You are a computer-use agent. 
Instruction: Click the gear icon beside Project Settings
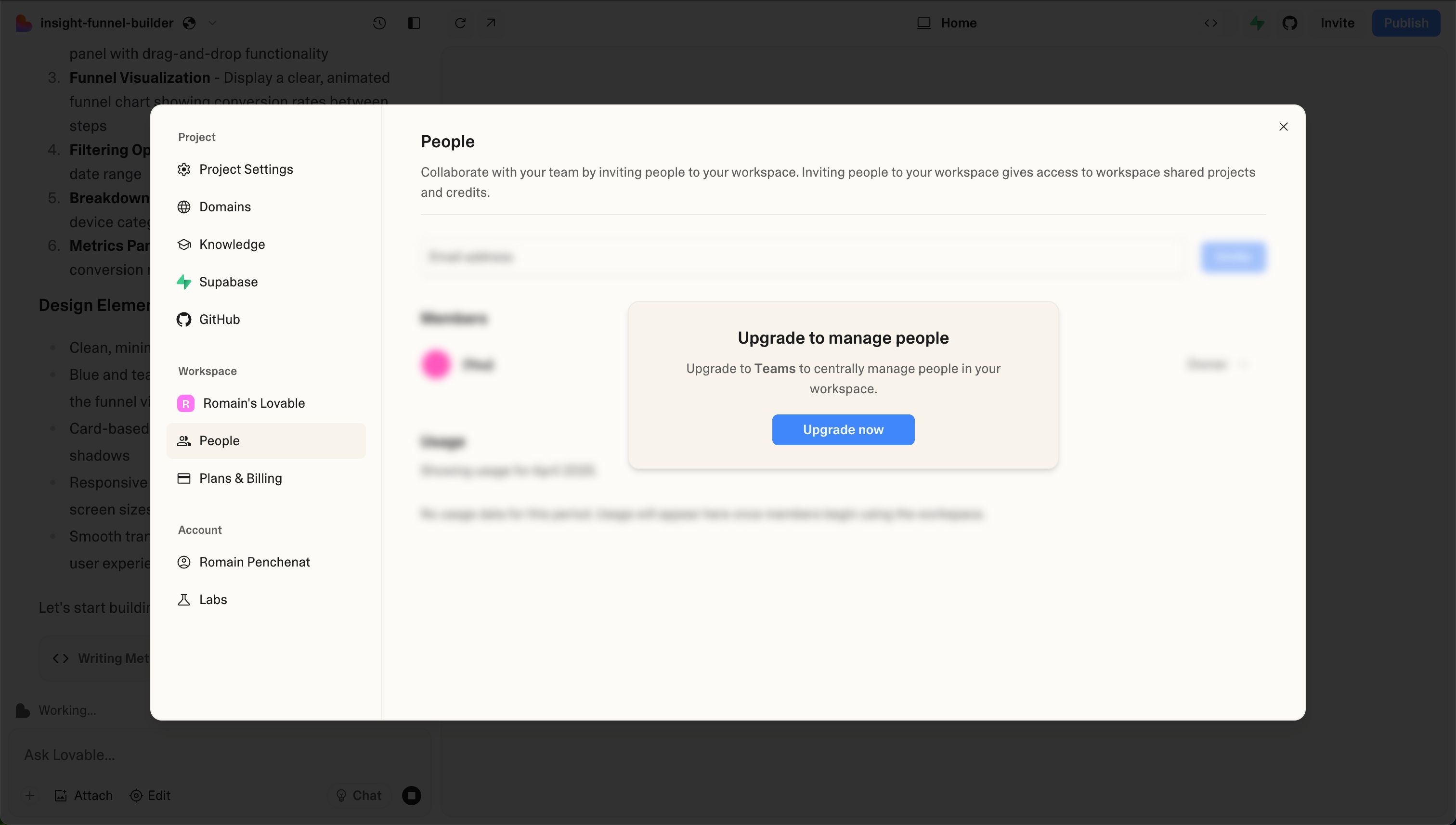(183, 169)
